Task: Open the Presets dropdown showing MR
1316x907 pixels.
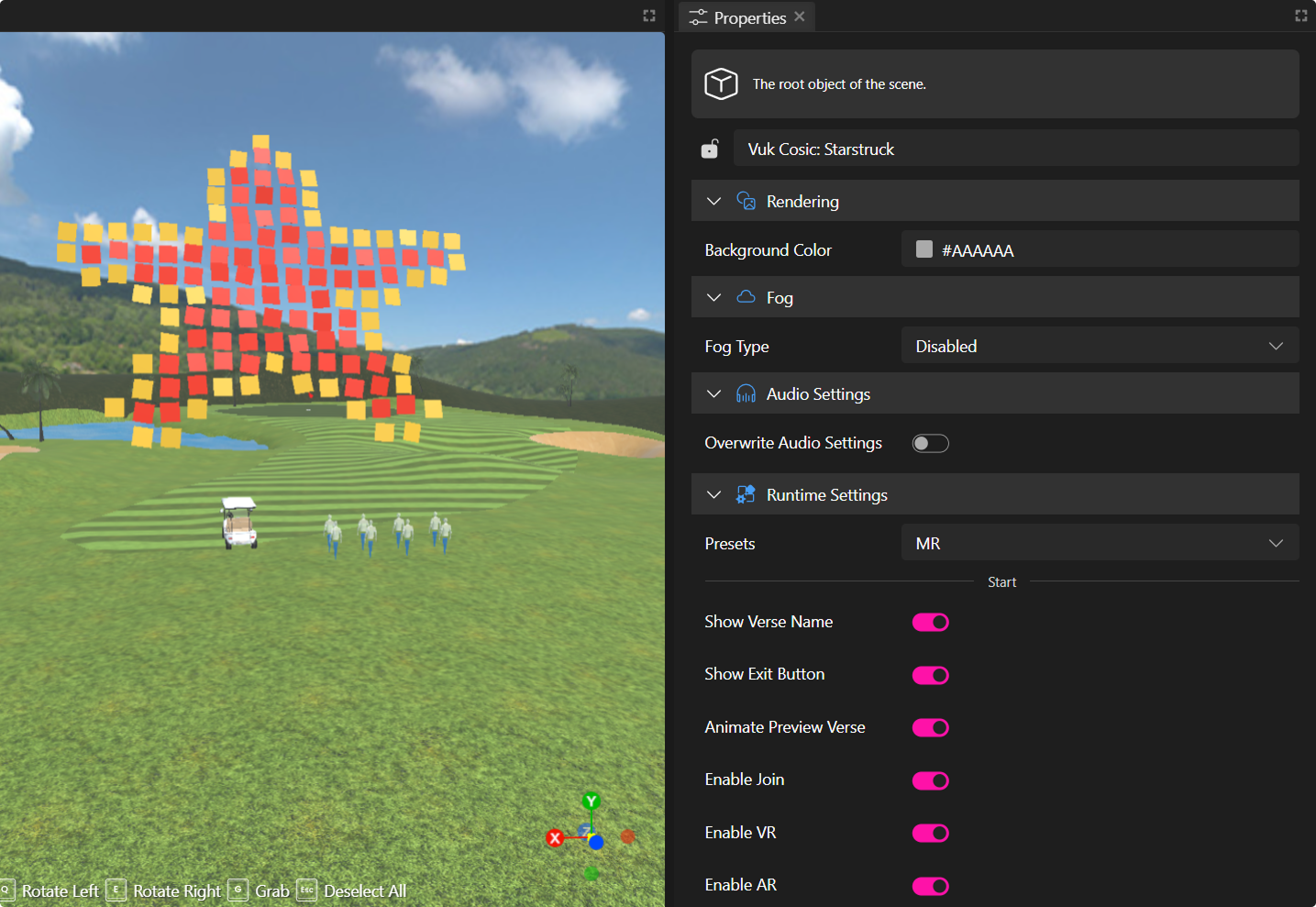Action: [x=1100, y=543]
